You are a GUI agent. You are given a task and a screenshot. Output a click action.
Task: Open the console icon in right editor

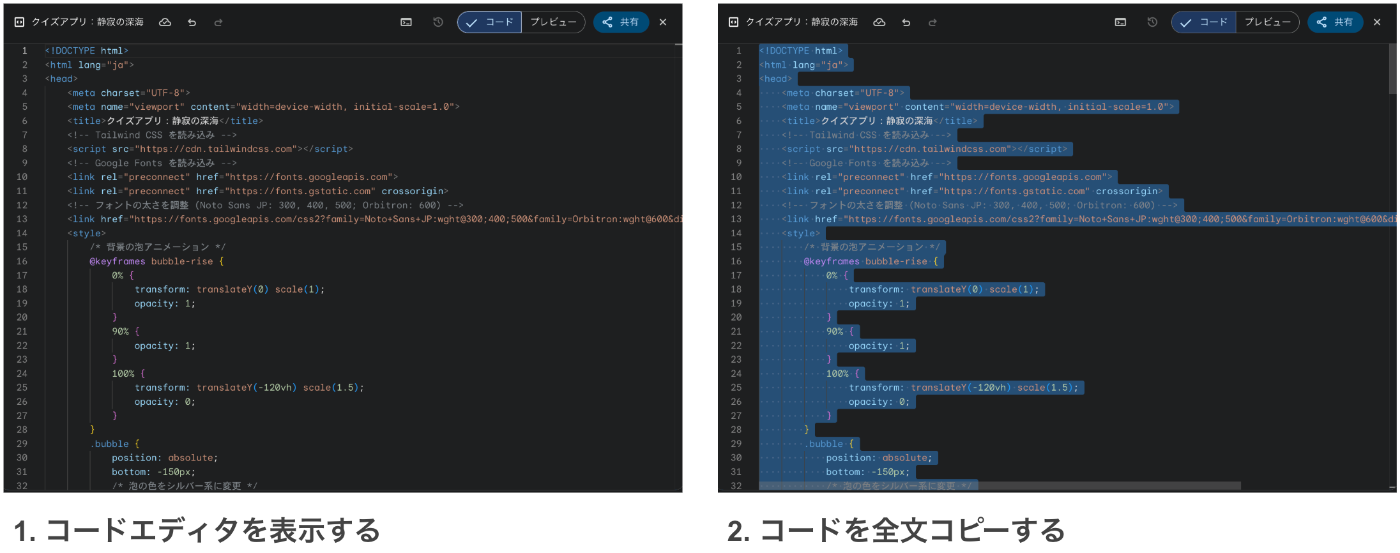pos(1120,22)
